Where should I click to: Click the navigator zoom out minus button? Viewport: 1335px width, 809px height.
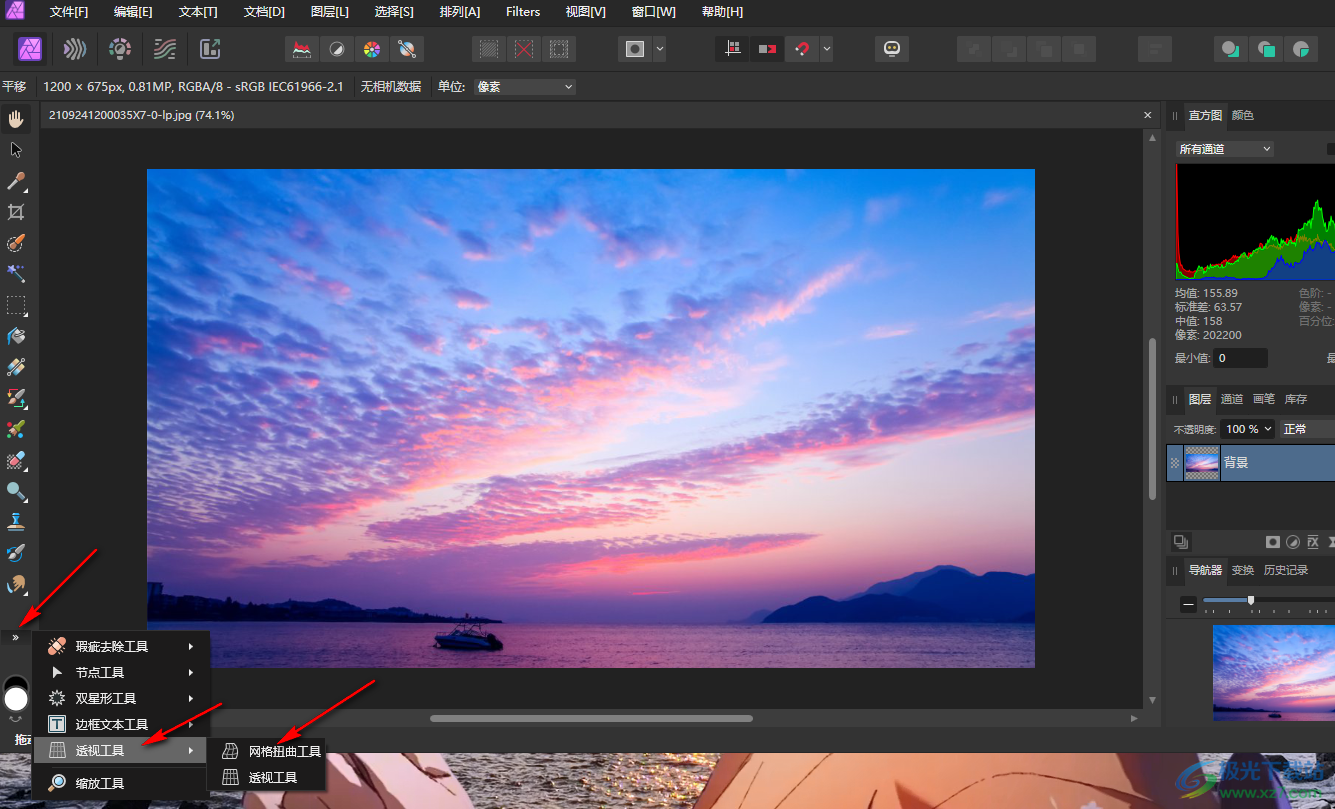(1188, 604)
